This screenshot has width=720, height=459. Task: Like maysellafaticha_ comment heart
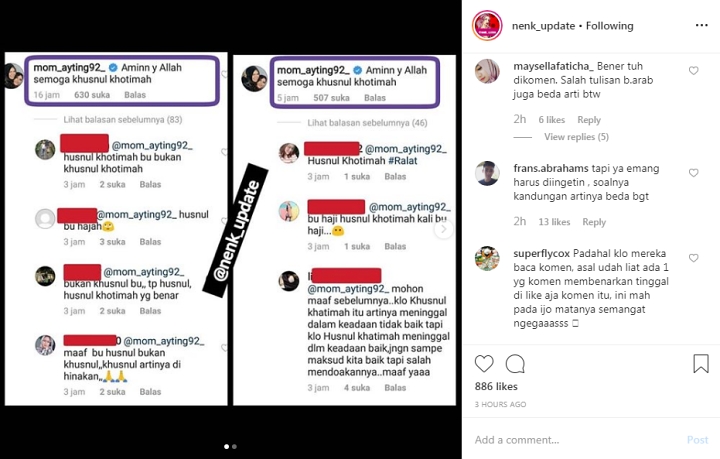click(x=693, y=71)
